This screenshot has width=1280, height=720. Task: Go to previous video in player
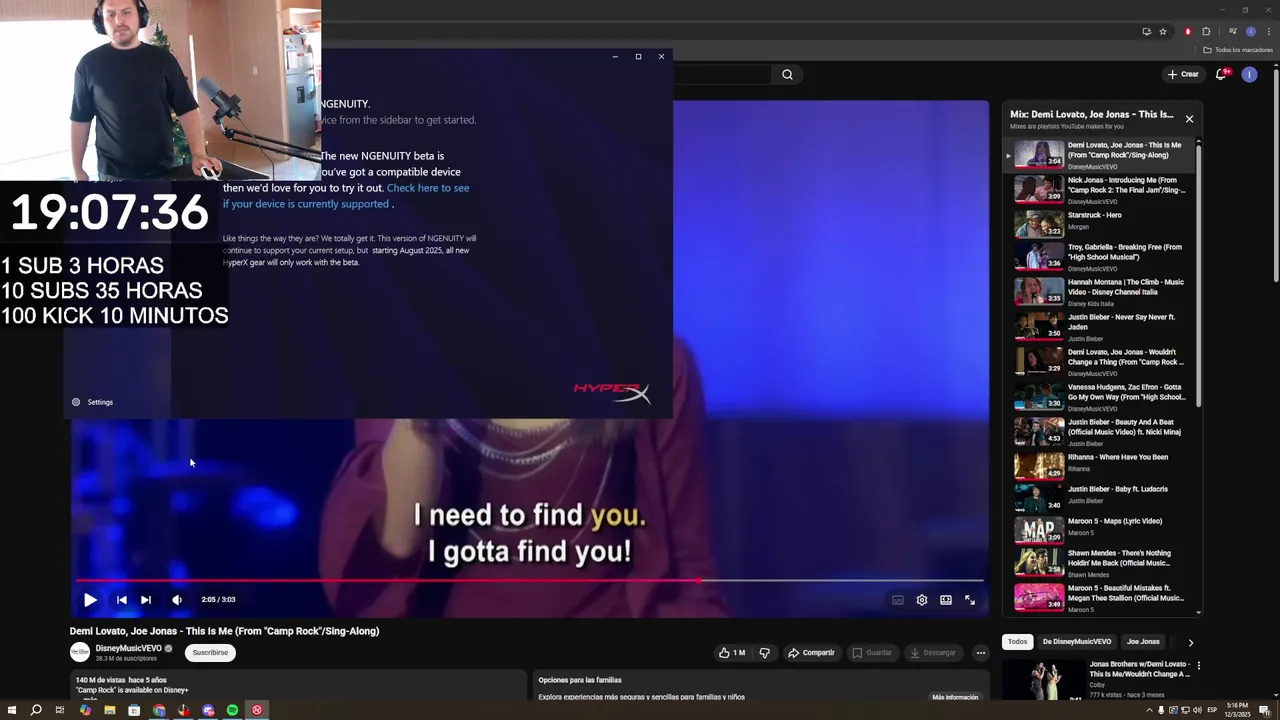(121, 600)
